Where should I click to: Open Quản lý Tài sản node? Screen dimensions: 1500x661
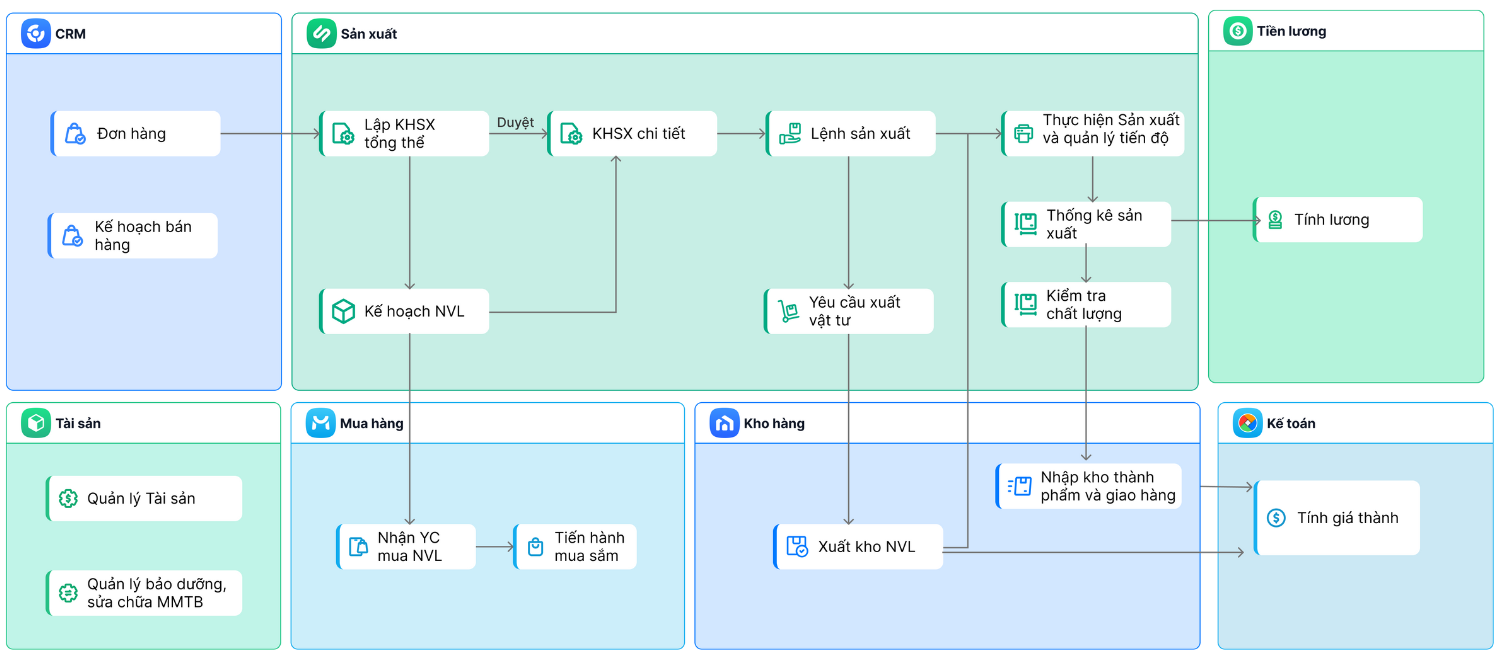point(144,498)
